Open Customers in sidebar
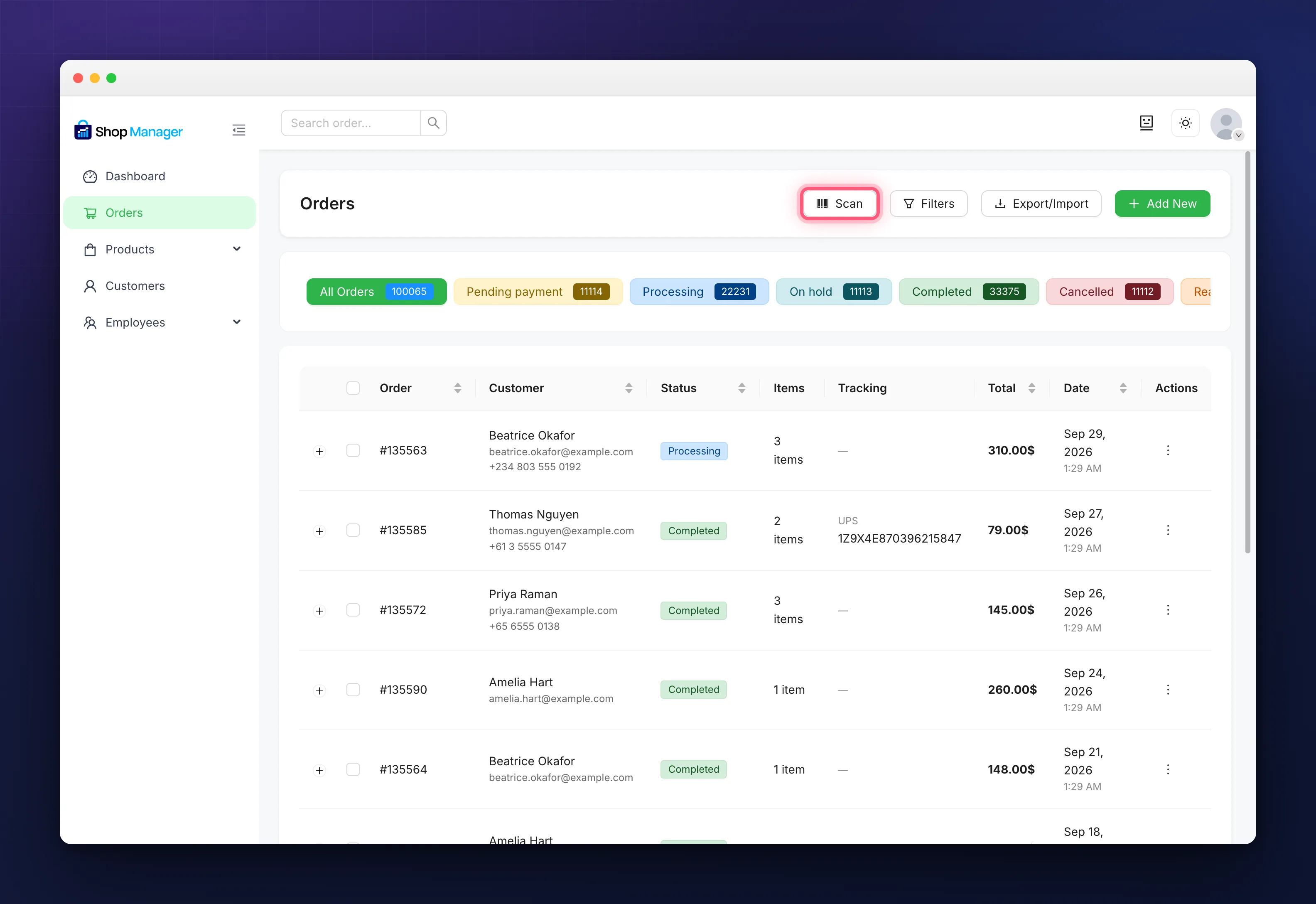The height and width of the screenshot is (904, 1316). coord(160,286)
